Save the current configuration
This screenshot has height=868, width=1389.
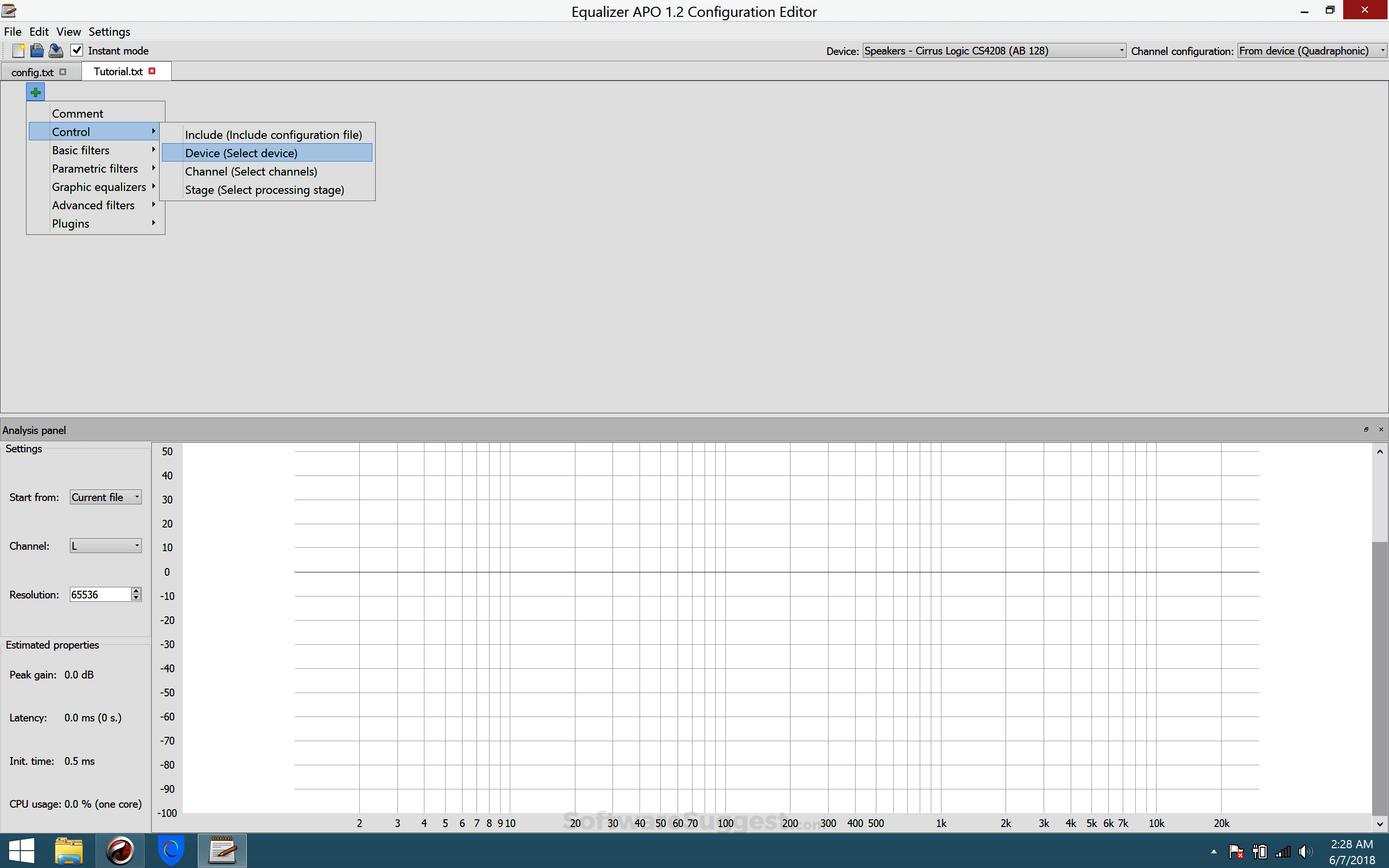[55, 51]
